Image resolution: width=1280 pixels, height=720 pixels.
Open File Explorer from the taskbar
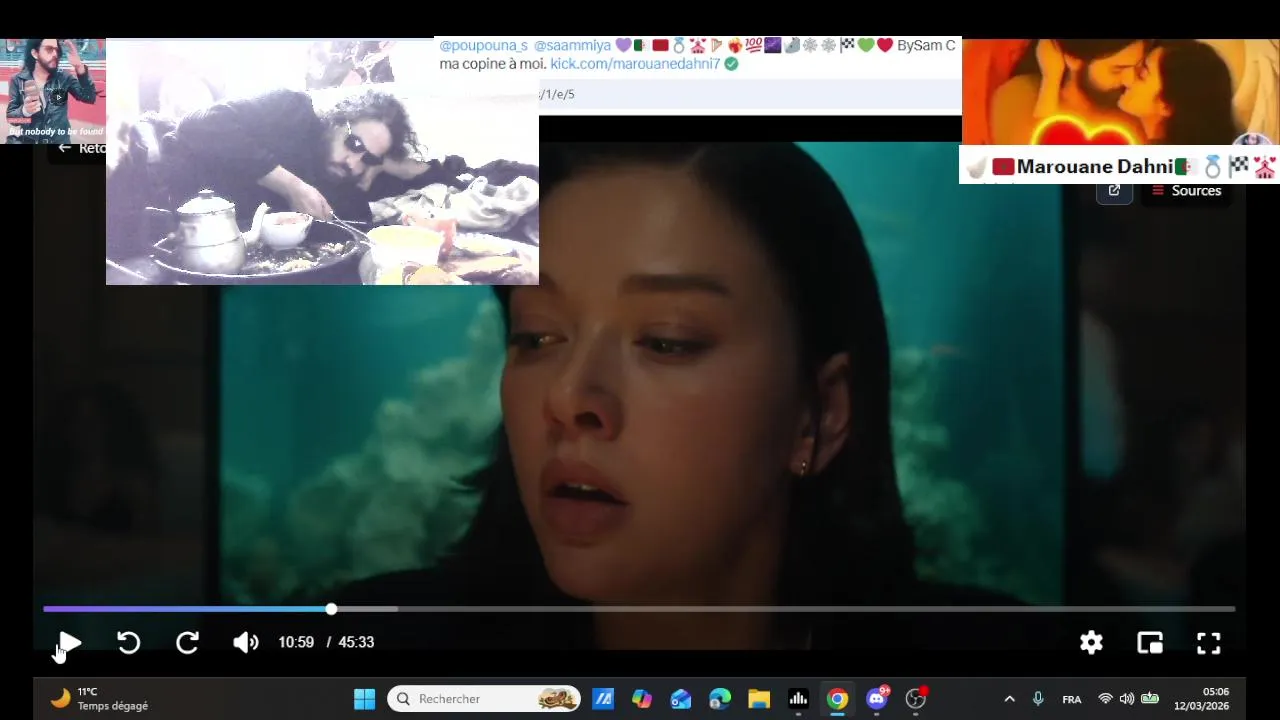click(759, 699)
